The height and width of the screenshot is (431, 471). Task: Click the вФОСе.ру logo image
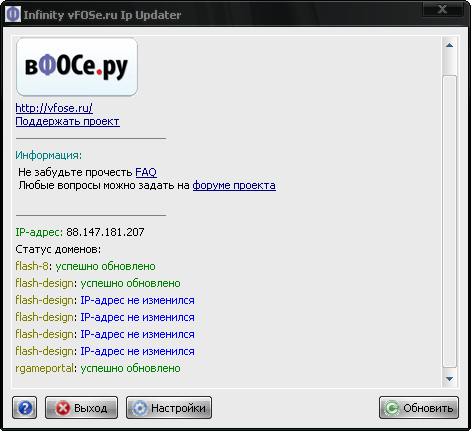click(x=77, y=67)
